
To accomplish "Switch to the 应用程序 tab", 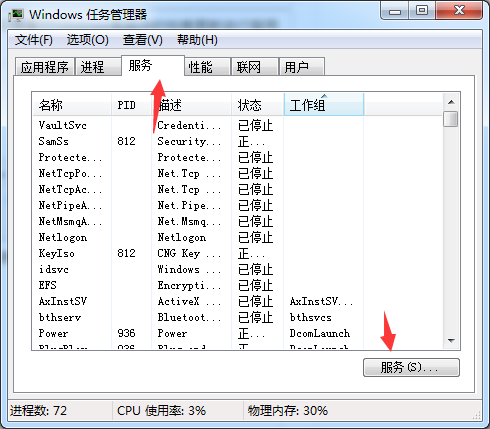I will point(45,67).
